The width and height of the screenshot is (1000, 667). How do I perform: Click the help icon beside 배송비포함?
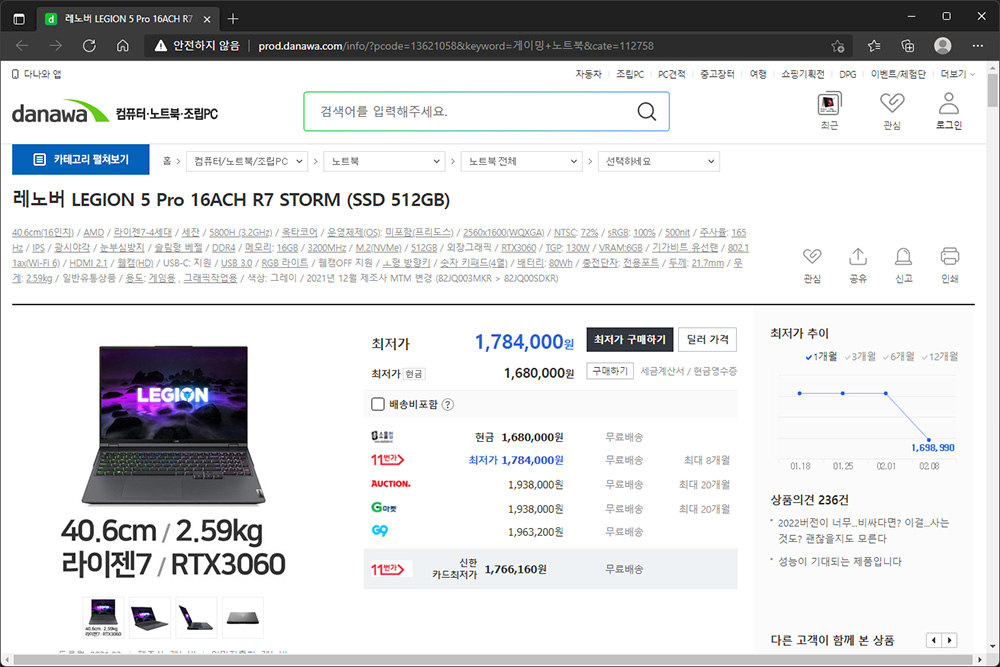click(448, 404)
